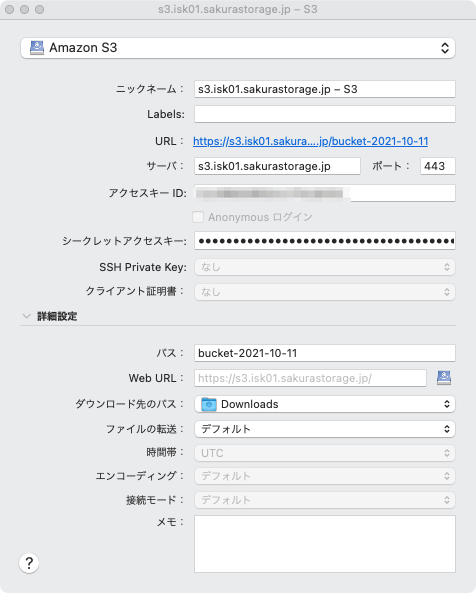Click the アクセスキー ID field
This screenshot has width=476, height=593.
point(325,193)
